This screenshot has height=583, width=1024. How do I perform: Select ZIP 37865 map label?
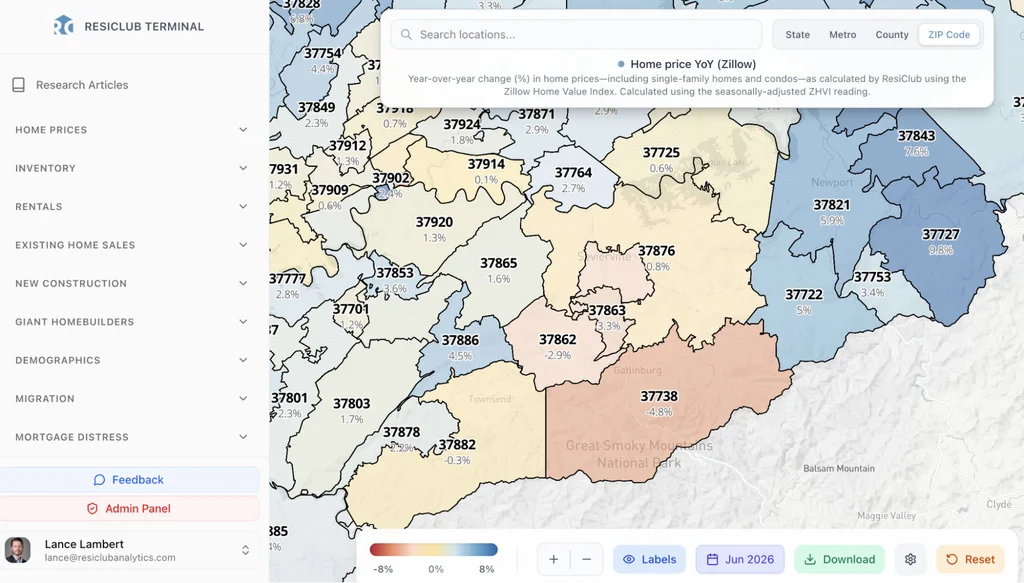tap(498, 263)
